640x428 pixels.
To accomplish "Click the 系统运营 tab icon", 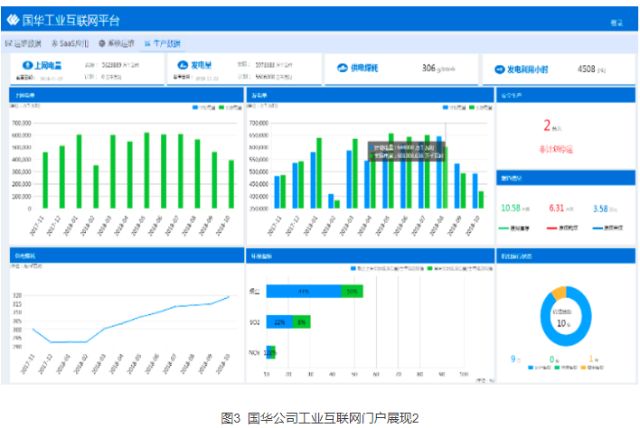I will coord(102,44).
